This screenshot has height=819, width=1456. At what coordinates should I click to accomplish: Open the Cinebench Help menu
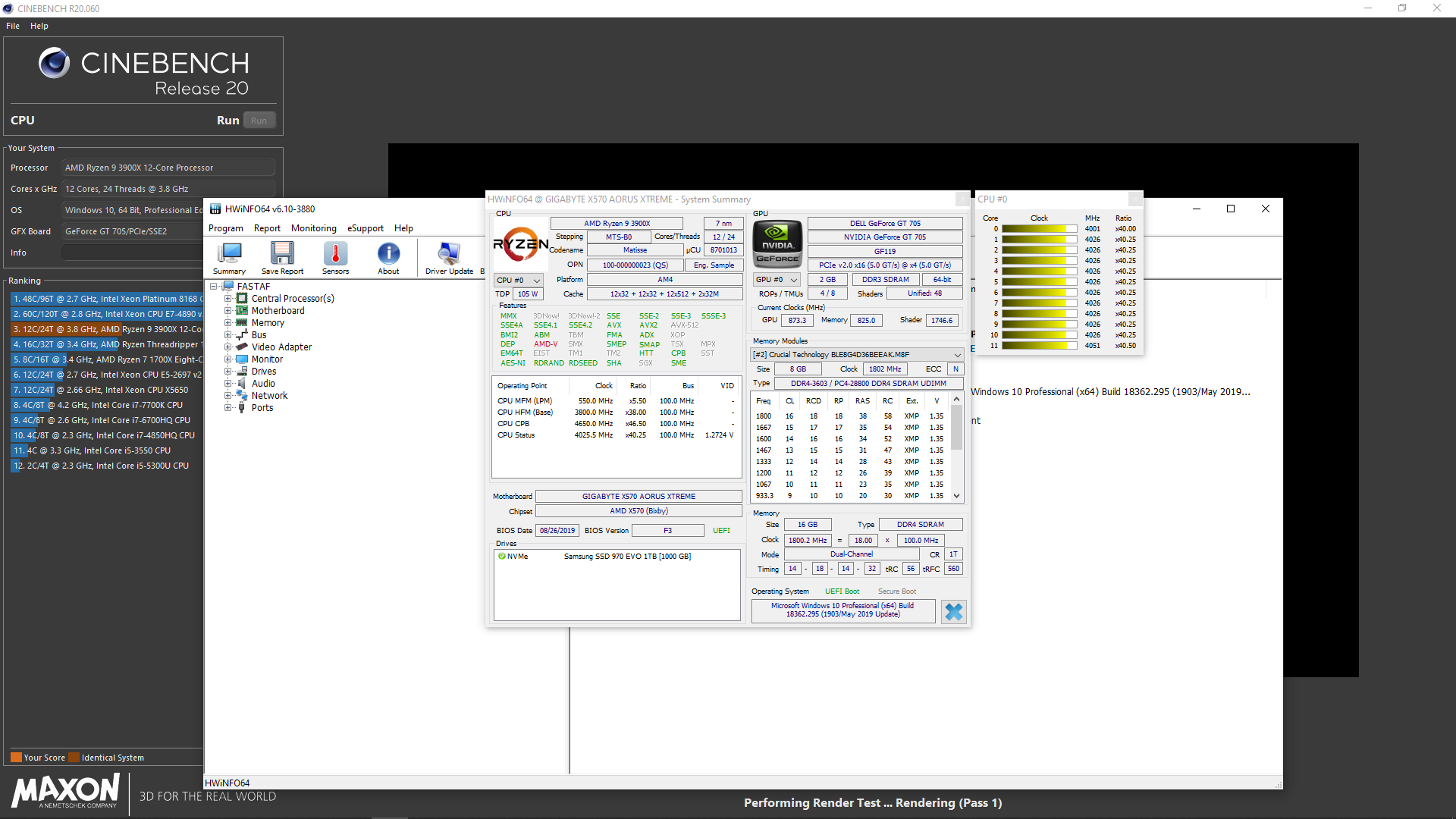point(39,26)
